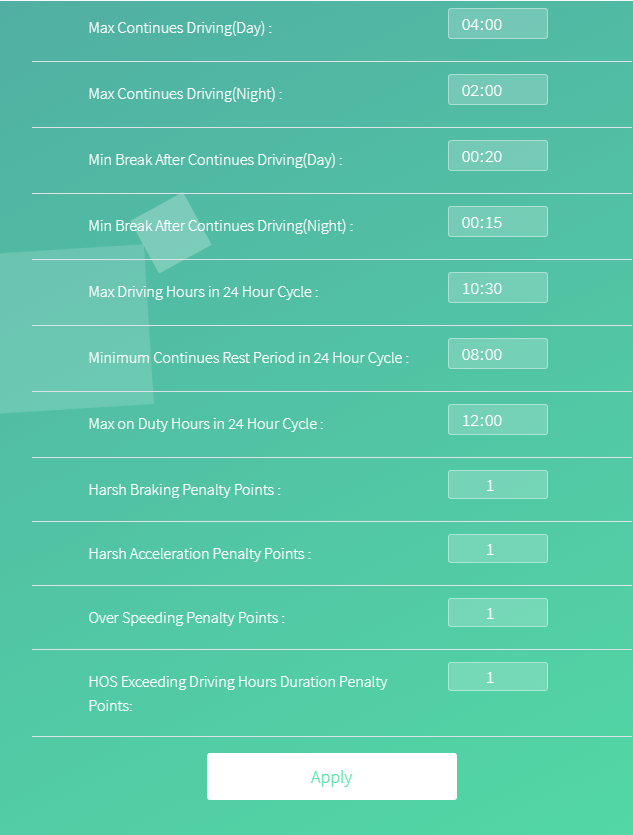
Task: Focus the Max Driving Hours in 24 Hour Cycle field
Action: (497, 288)
